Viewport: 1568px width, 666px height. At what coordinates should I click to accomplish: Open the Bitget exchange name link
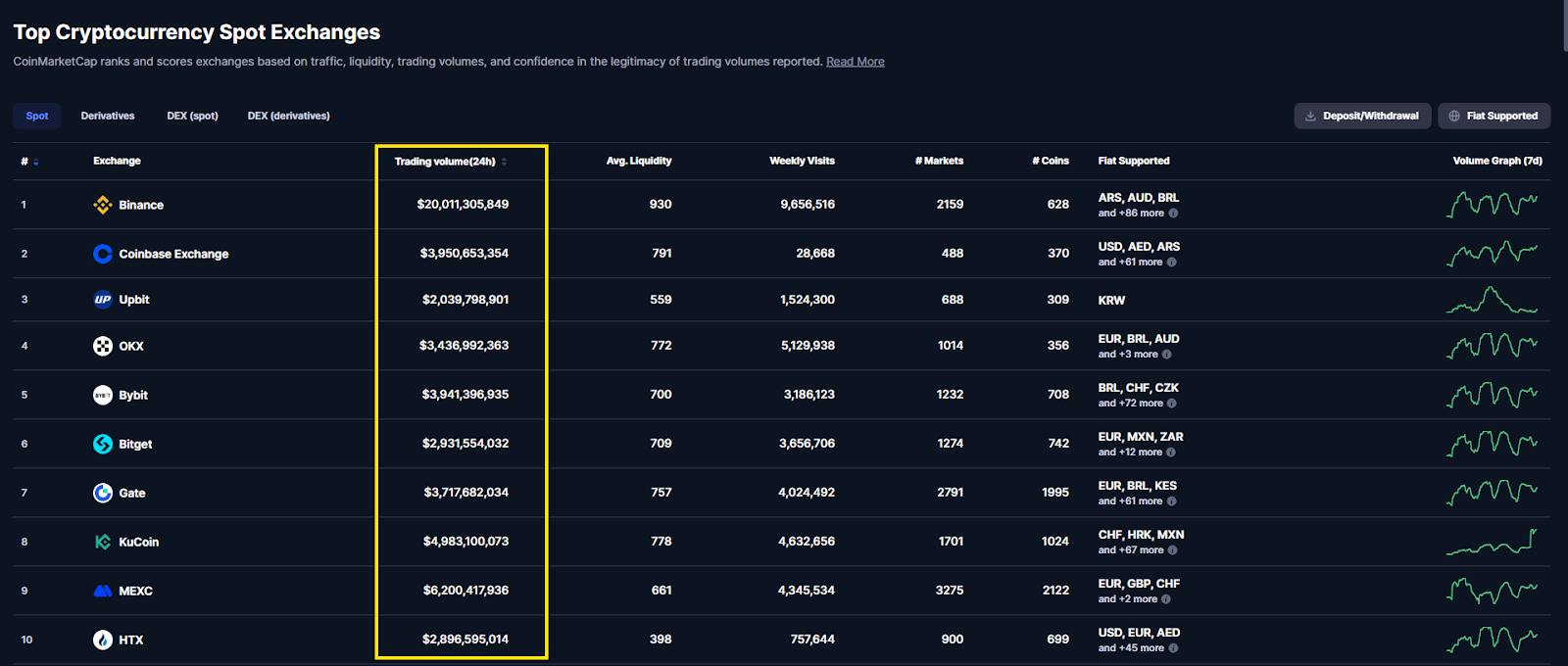click(135, 444)
